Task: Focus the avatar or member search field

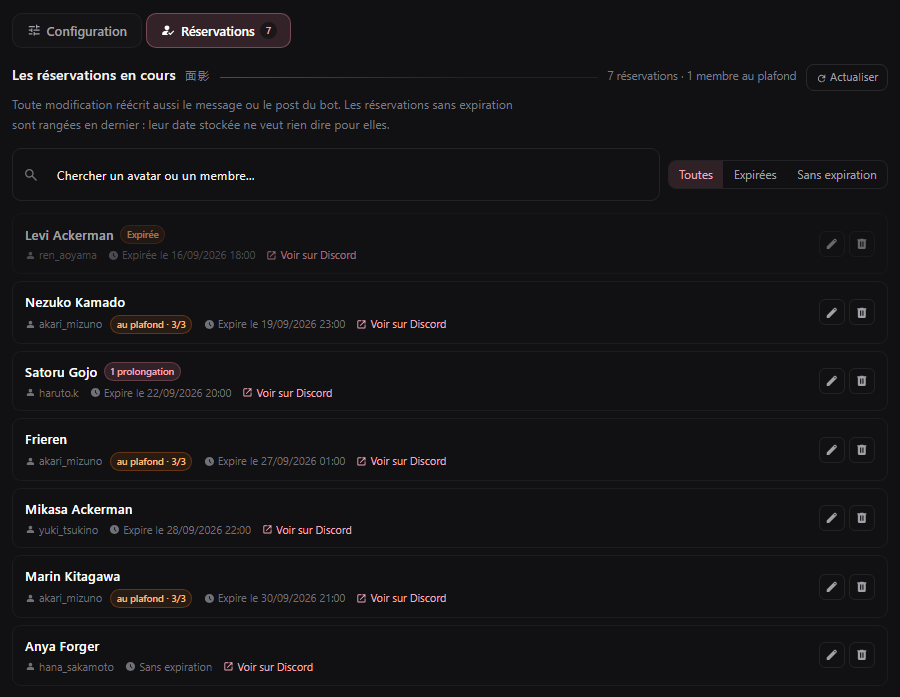Action: (336, 175)
